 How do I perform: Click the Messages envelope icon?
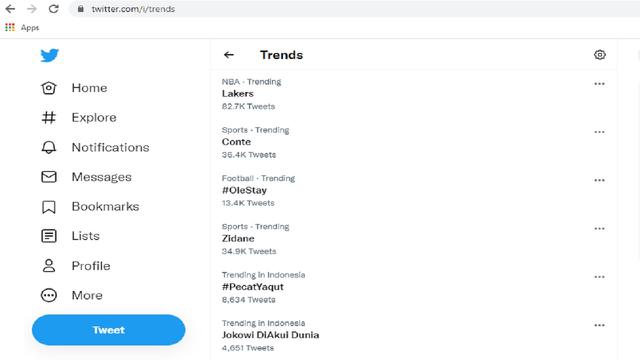[x=49, y=177]
